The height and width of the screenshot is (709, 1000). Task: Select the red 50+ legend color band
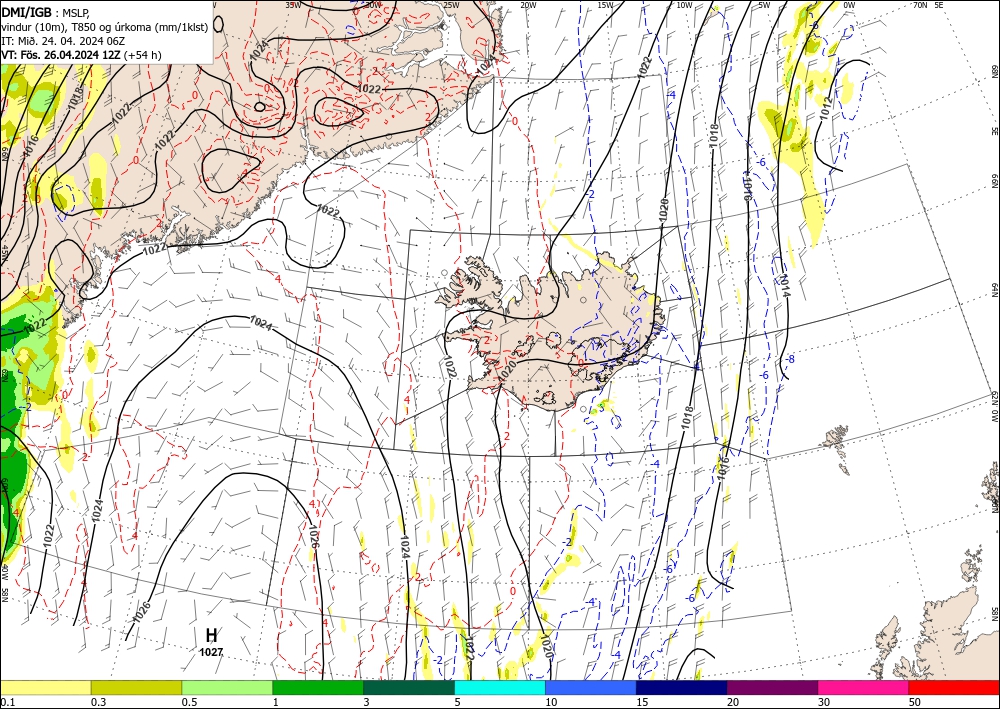point(954,687)
